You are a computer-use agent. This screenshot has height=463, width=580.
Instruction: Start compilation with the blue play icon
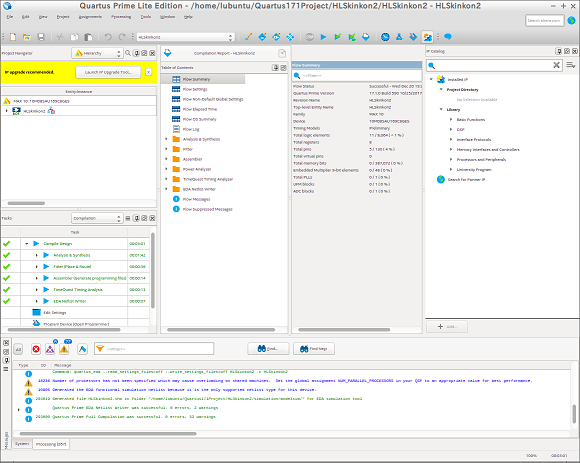(x=324, y=37)
